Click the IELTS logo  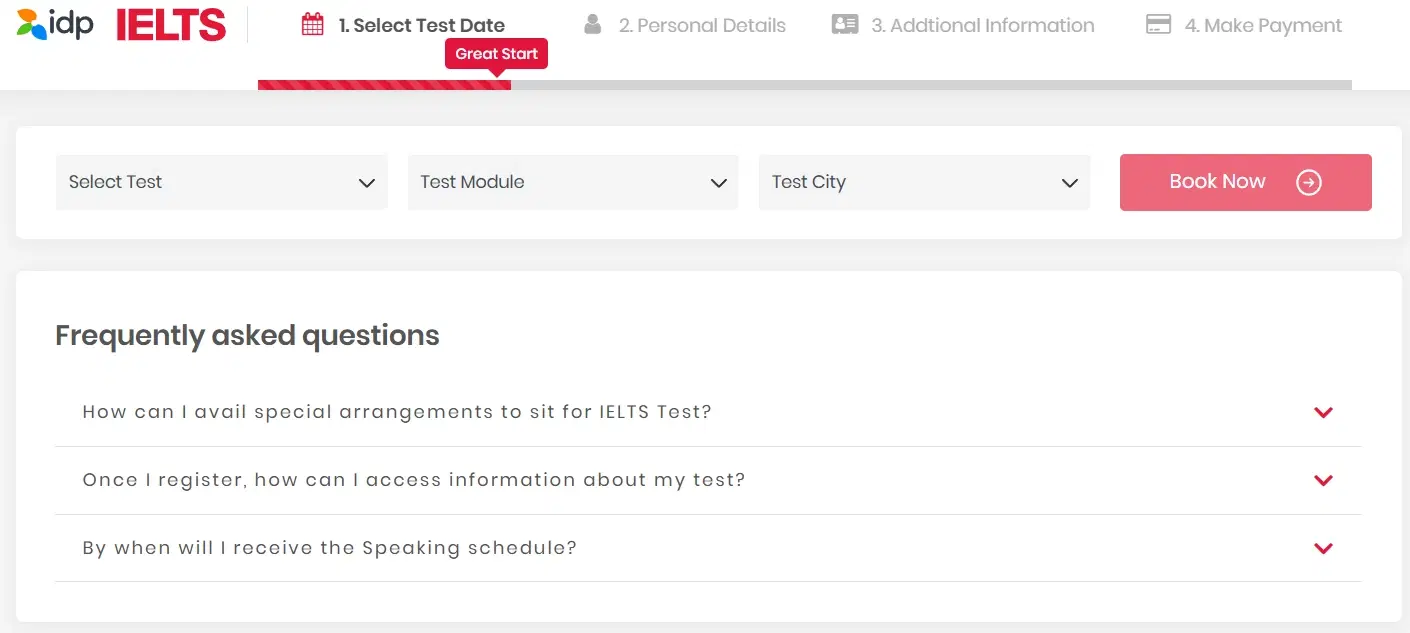170,24
